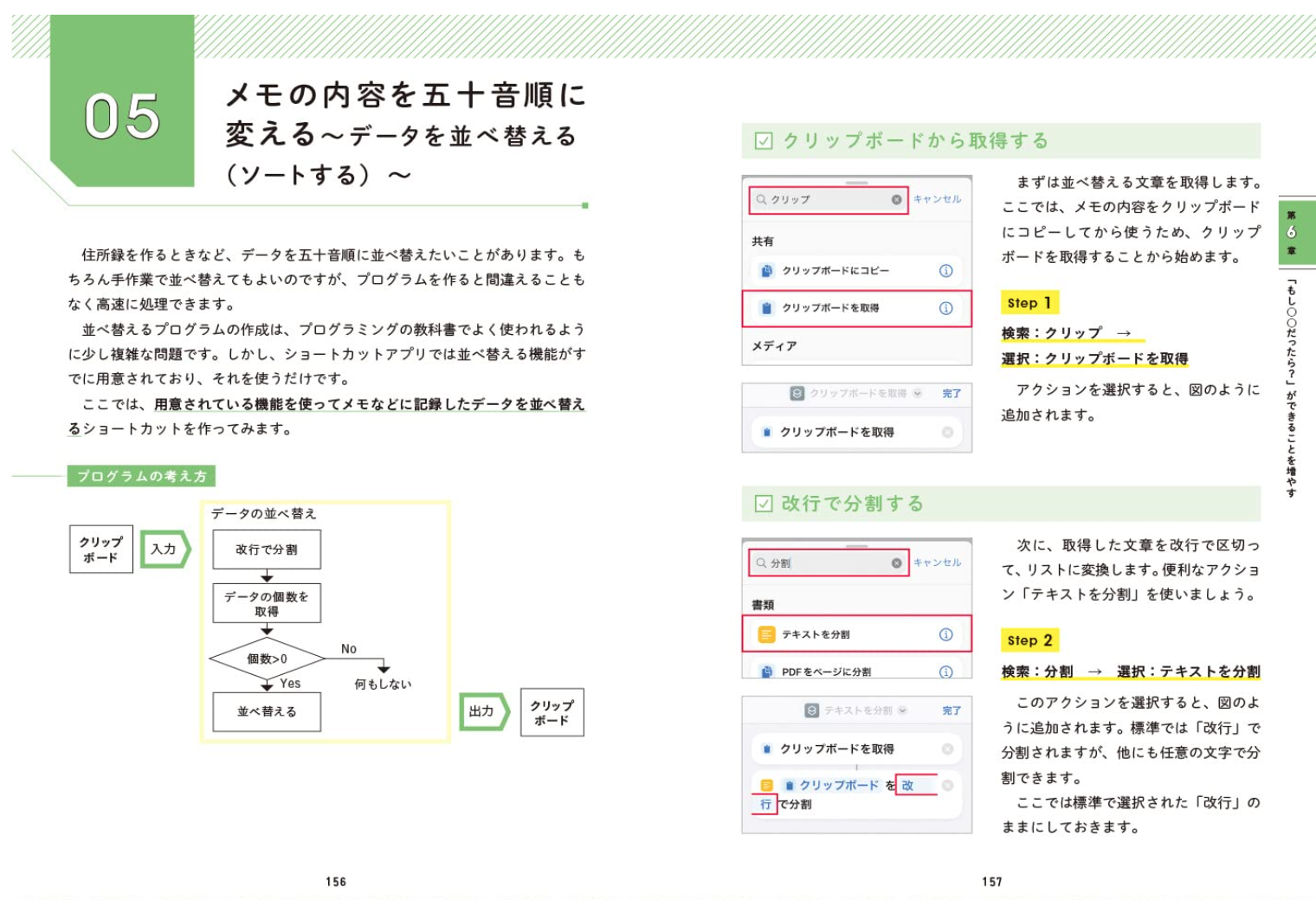The height and width of the screenshot is (900, 1316).
Task: Open info for テキストを分割 action
Action: pyautogui.click(x=945, y=634)
